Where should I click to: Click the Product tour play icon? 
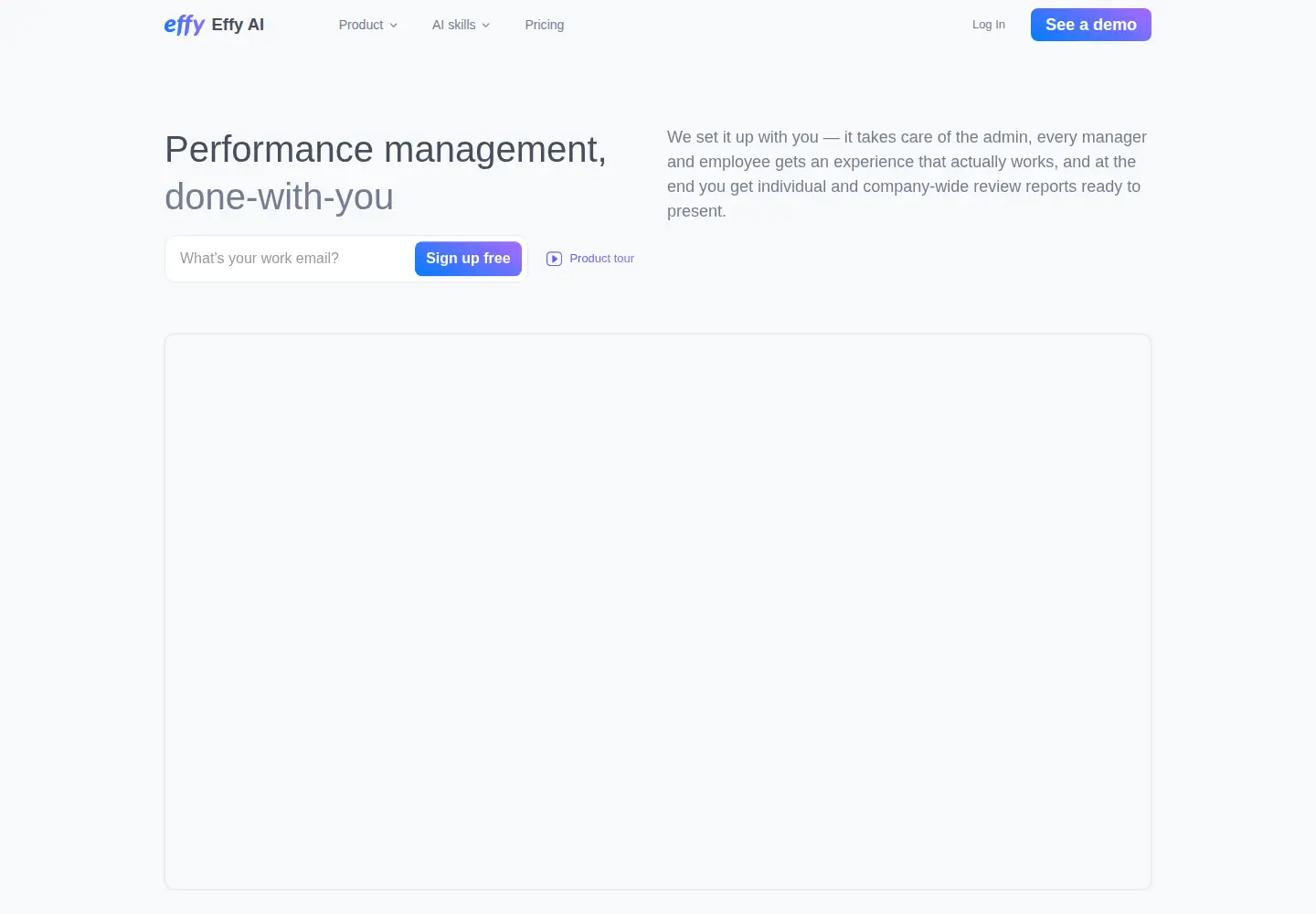(x=554, y=259)
